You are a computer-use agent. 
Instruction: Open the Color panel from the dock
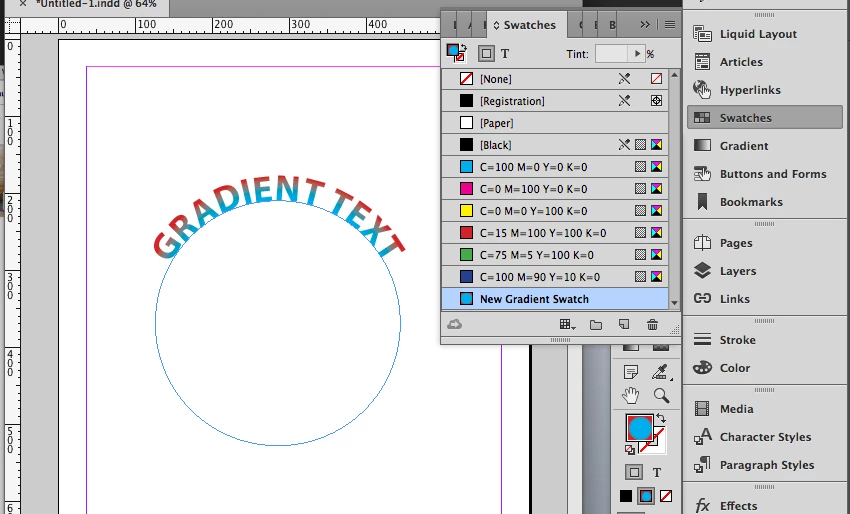coord(765,368)
